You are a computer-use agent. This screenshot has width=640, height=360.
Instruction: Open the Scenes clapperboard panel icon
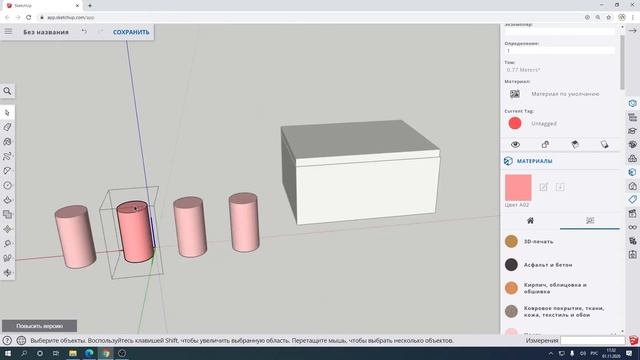633,213
